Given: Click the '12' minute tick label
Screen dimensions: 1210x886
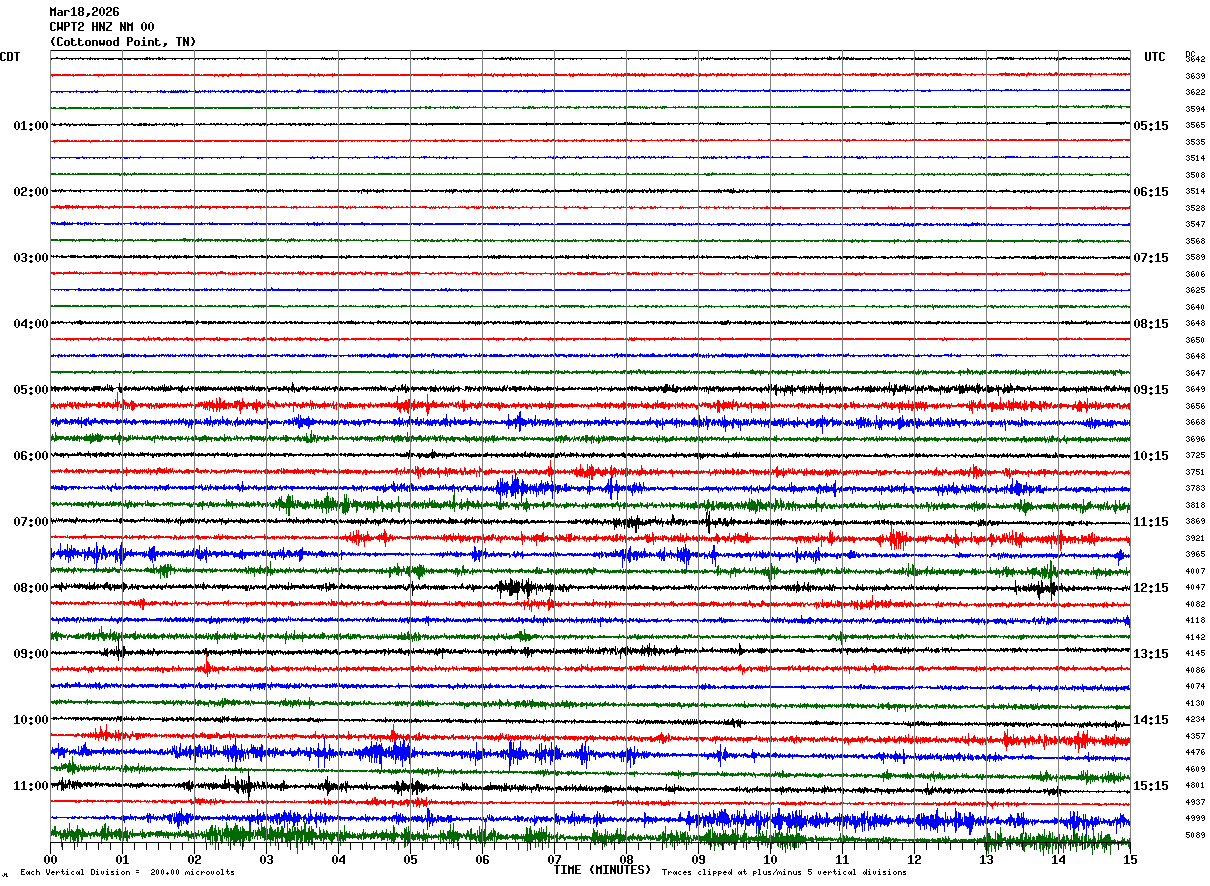Looking at the screenshot, I should coord(915,860).
